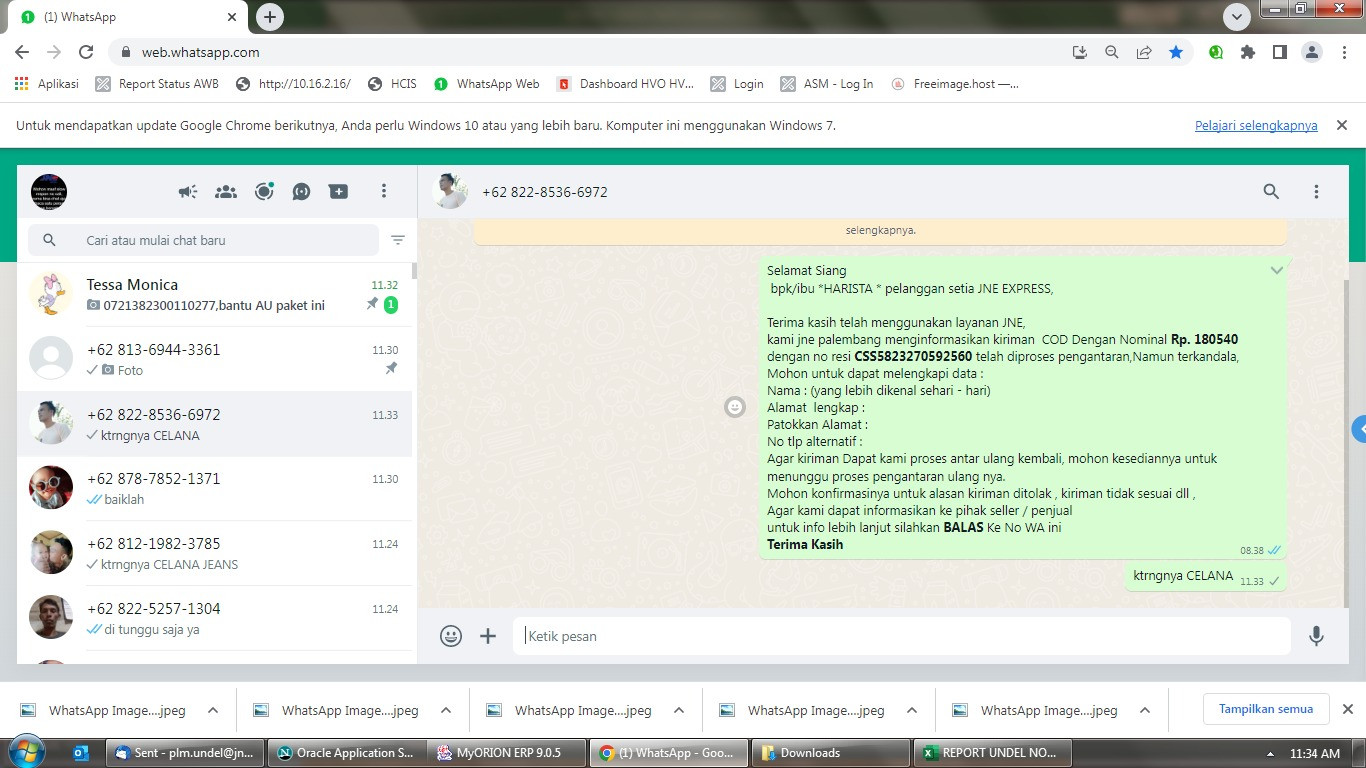The width and height of the screenshot is (1366, 768).
Task: Open the Channels icon in WhatsApp header
Action: tap(301, 191)
